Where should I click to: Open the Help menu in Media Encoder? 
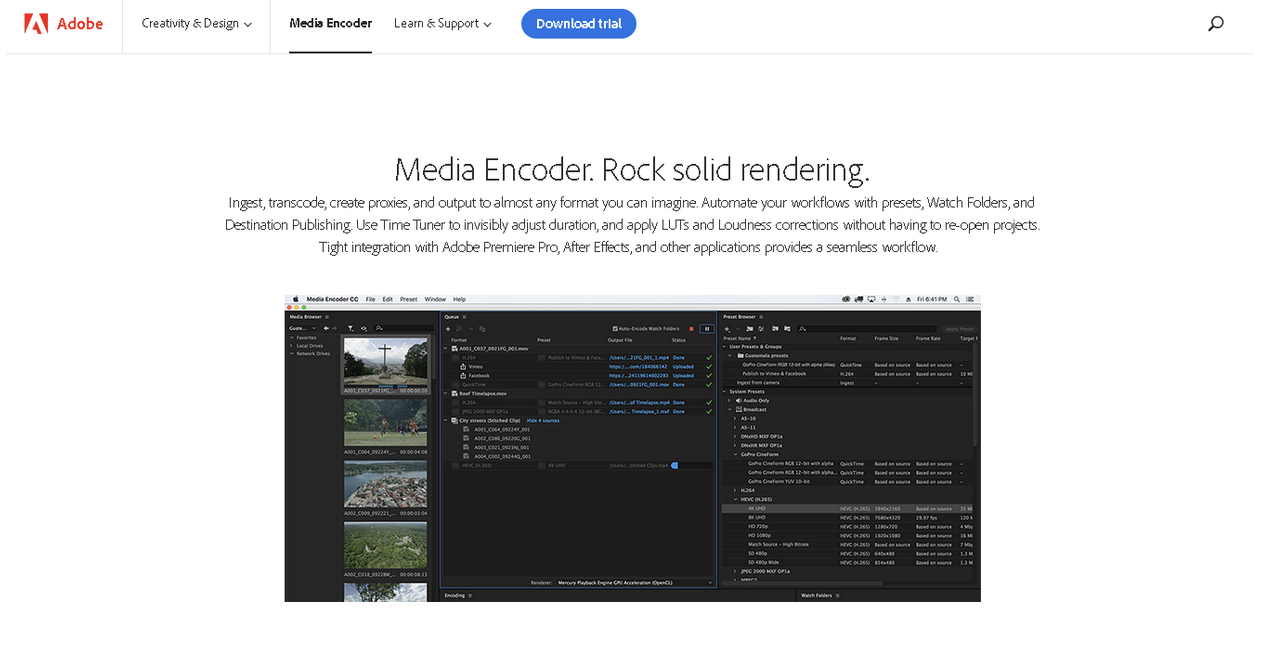click(x=459, y=299)
